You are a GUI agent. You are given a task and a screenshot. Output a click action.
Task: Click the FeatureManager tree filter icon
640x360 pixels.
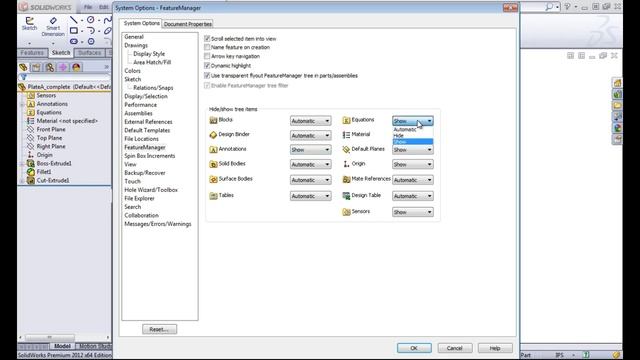tap(23, 77)
